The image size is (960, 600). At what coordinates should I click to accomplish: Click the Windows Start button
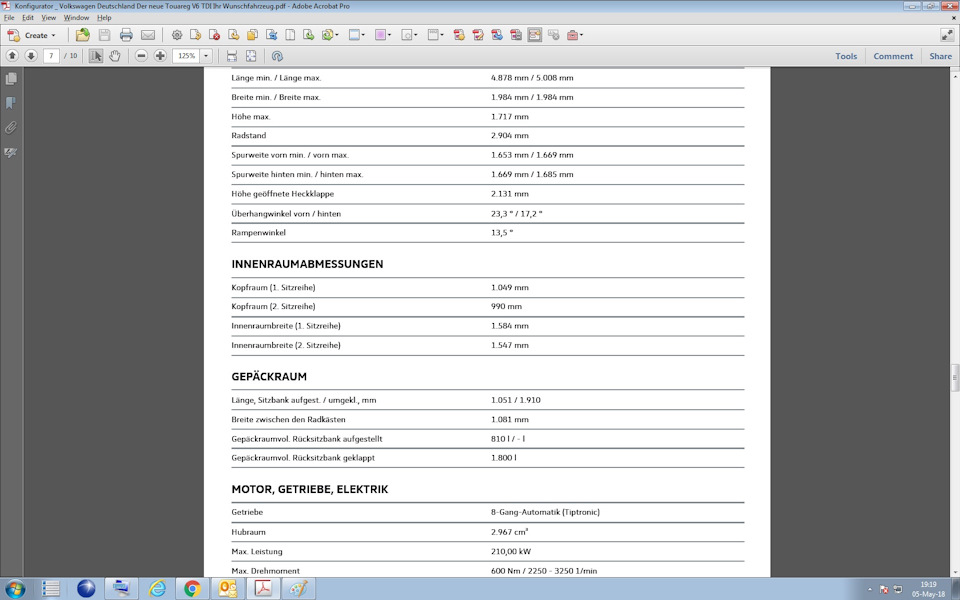[x=15, y=588]
